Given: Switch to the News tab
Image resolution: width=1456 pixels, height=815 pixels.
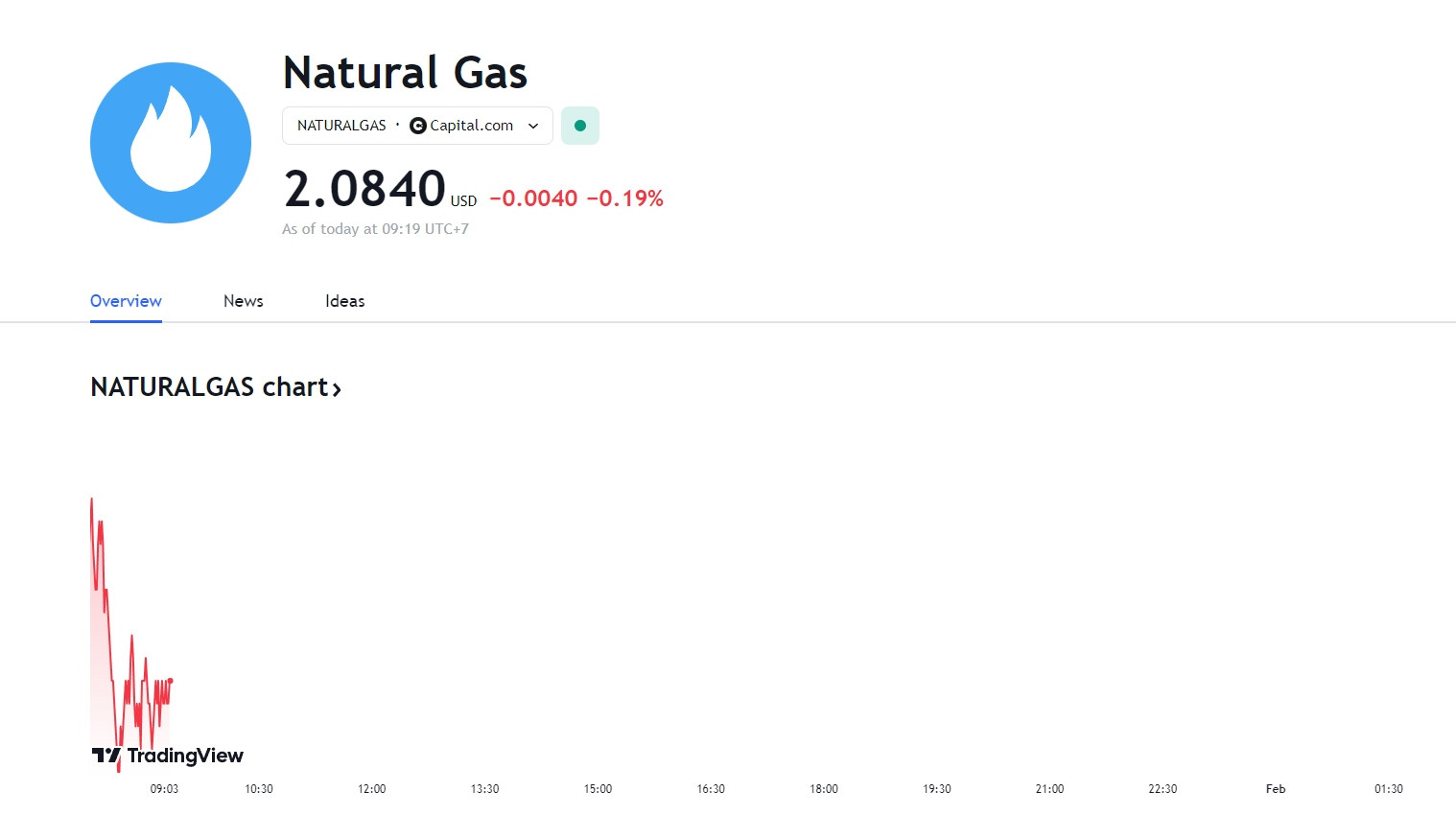Looking at the screenshot, I should click(244, 301).
